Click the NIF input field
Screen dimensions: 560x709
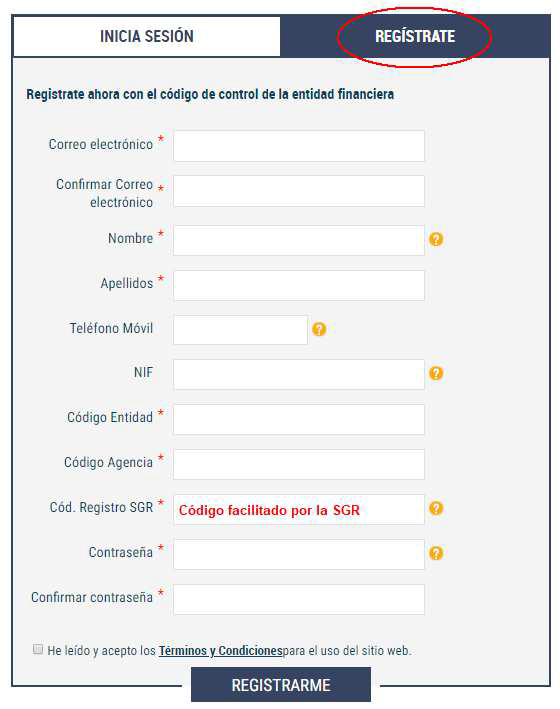pyautogui.click(x=299, y=374)
